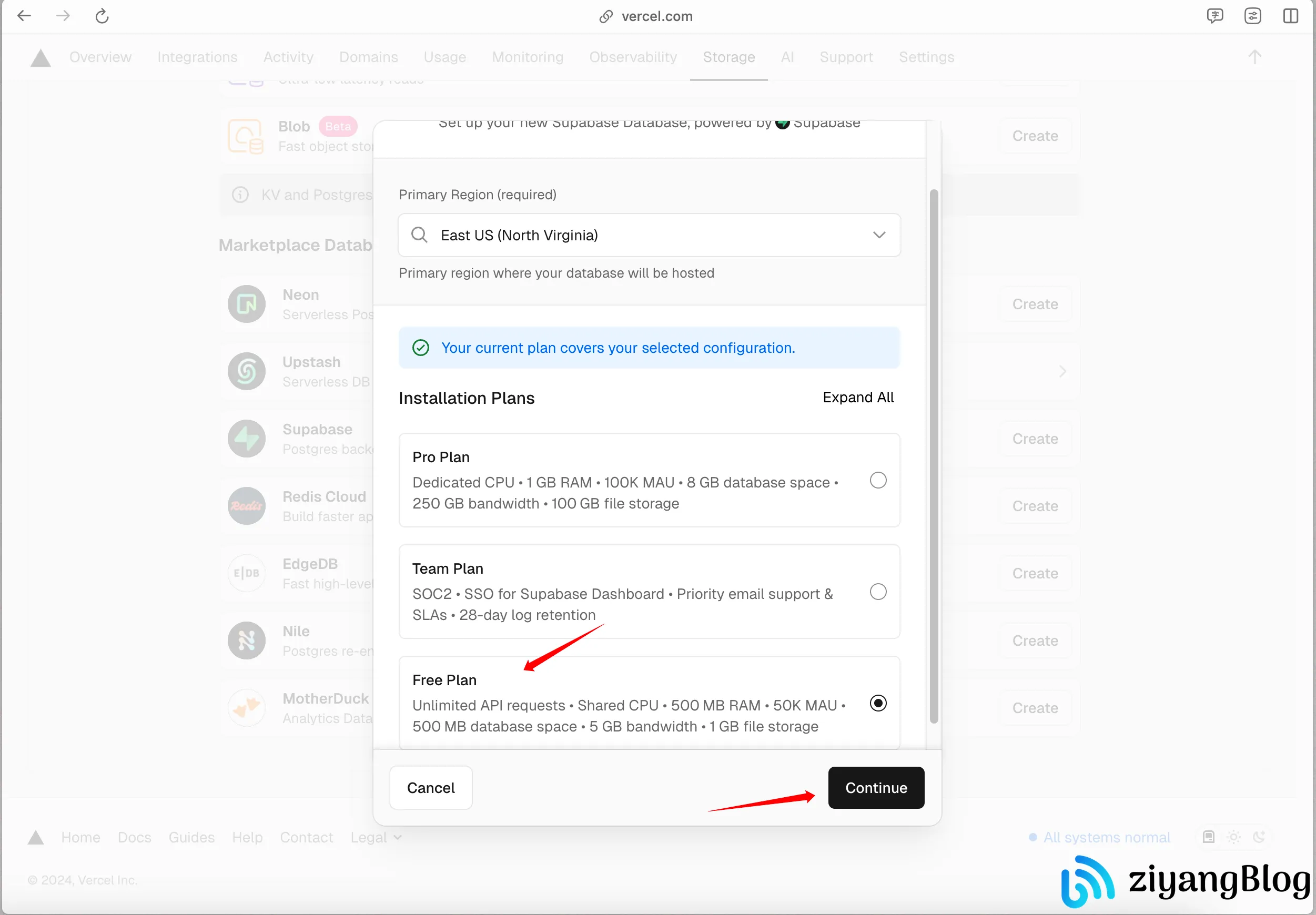Click Create in the MotherDuck row

click(x=1035, y=708)
